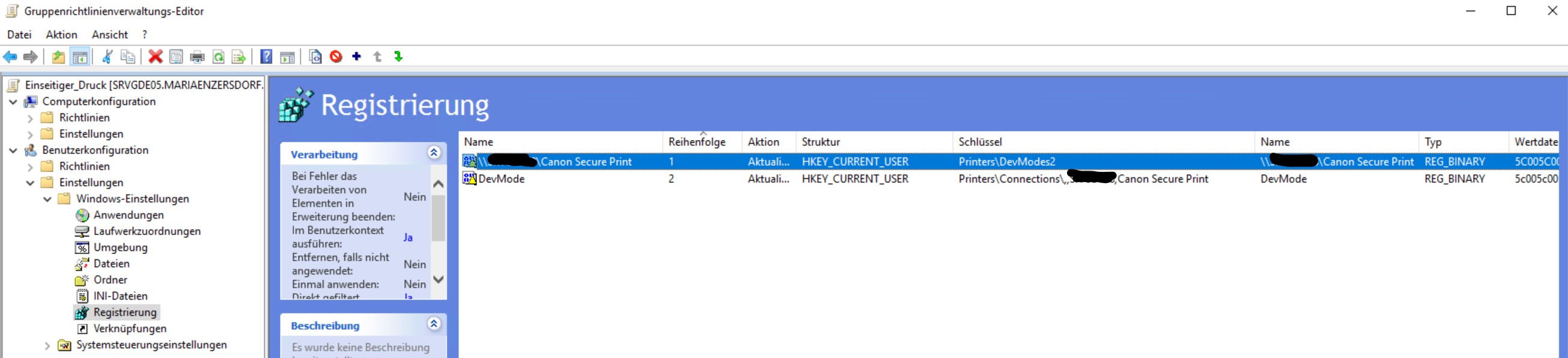Screen dimensions: 1568x358
Task: Select the DevMode registry entry row icon
Action: pyautogui.click(x=469, y=178)
